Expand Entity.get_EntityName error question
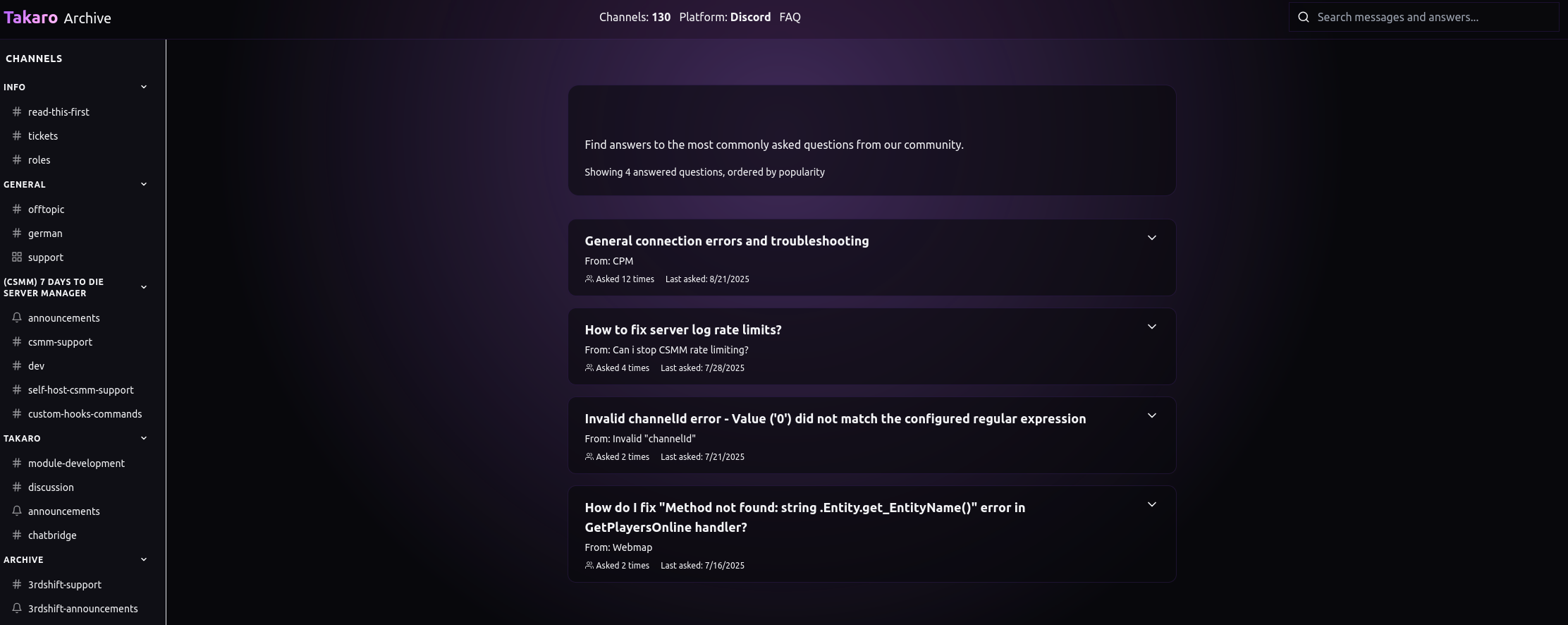 pyautogui.click(x=1151, y=504)
